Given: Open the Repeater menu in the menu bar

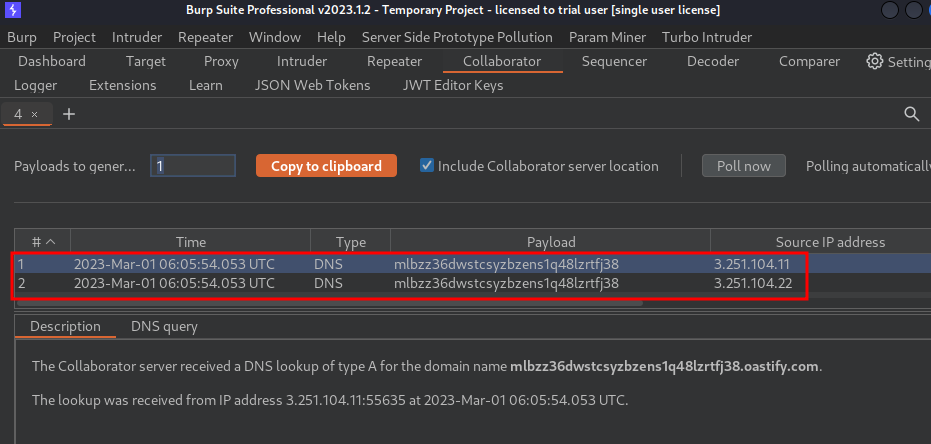Looking at the screenshot, I should pyautogui.click(x=205, y=37).
